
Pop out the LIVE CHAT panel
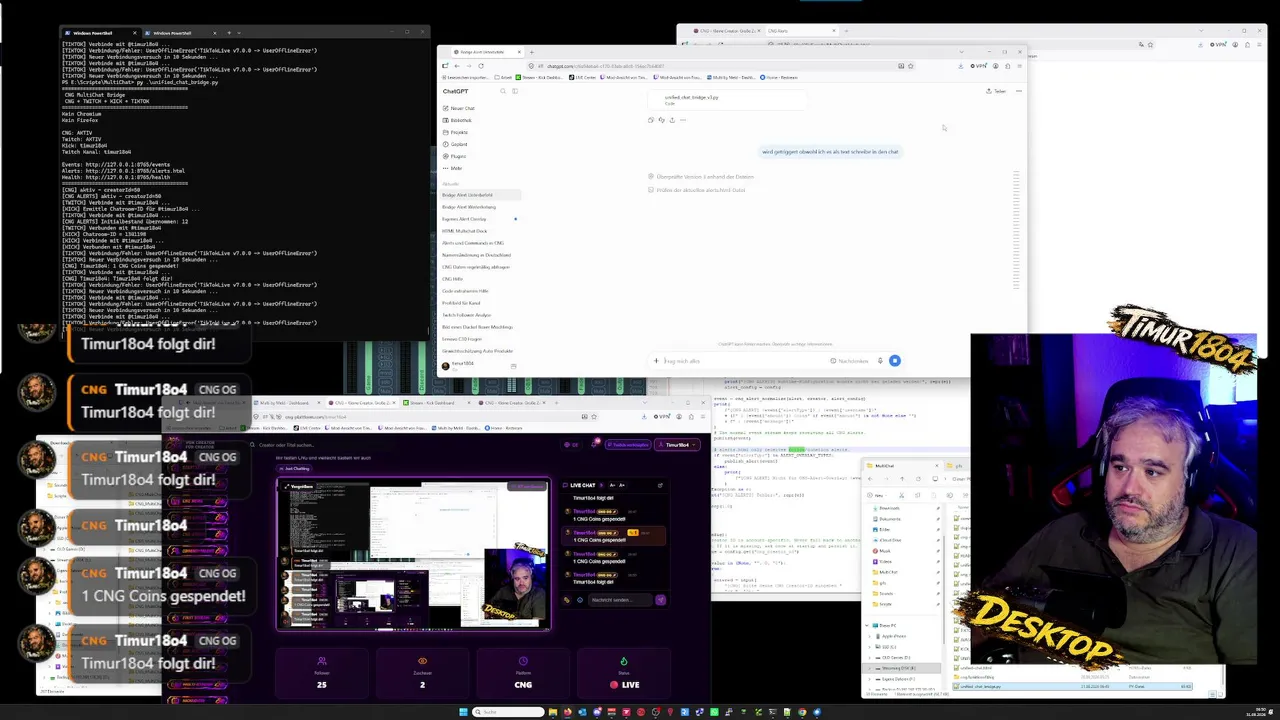point(660,485)
